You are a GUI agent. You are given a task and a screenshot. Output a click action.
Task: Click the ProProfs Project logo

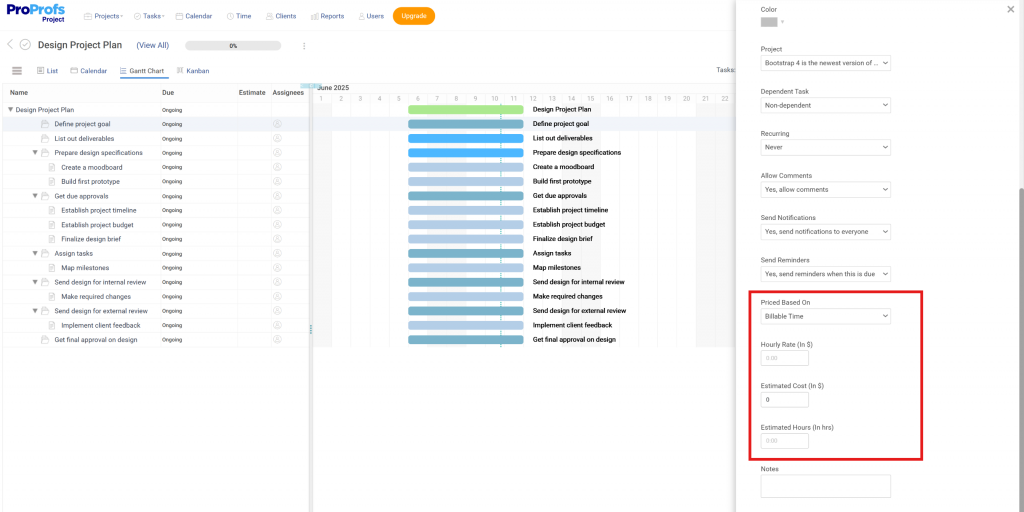pos(35,14)
